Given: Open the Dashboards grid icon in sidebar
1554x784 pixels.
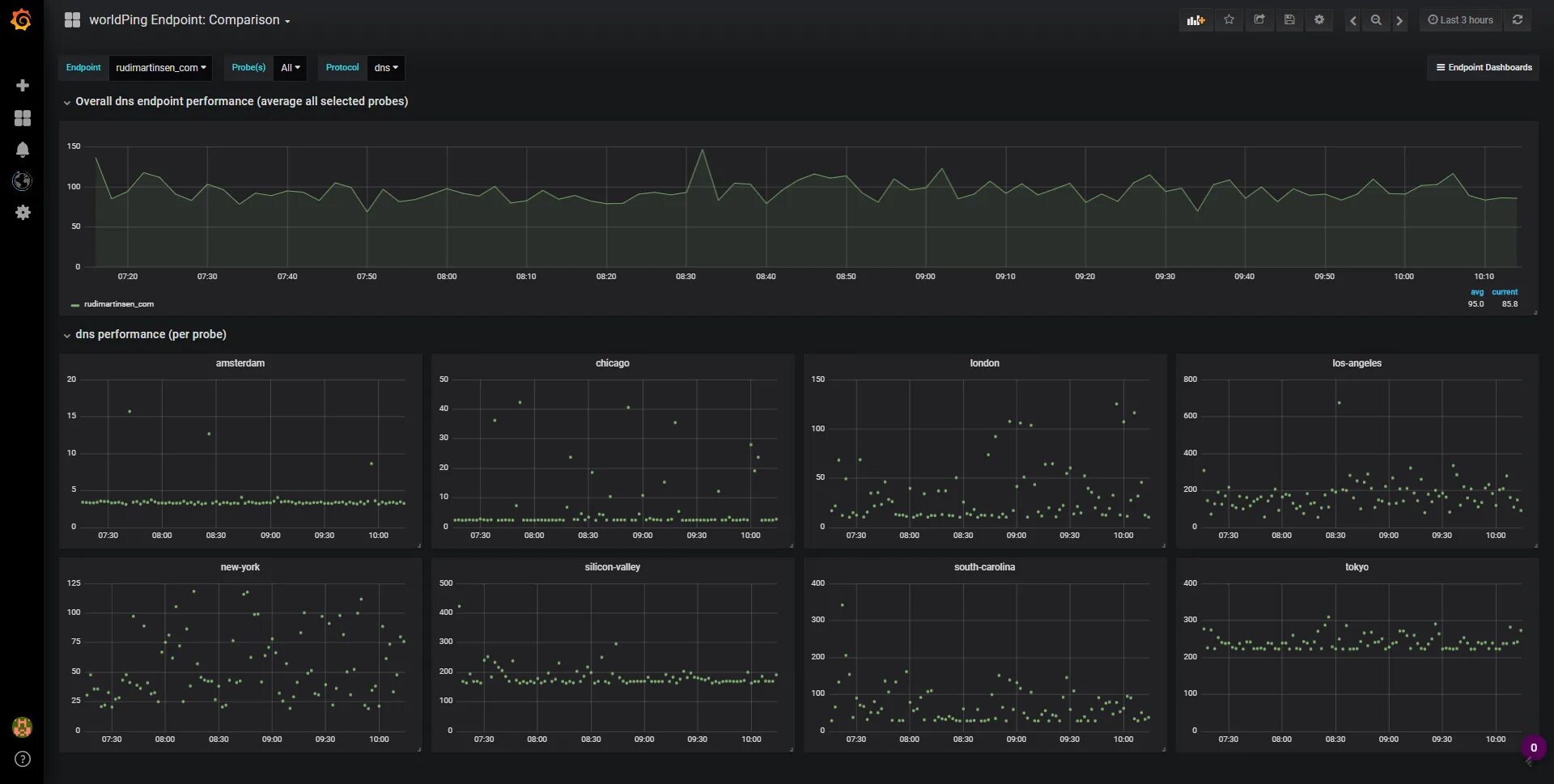Looking at the screenshot, I should [23, 118].
